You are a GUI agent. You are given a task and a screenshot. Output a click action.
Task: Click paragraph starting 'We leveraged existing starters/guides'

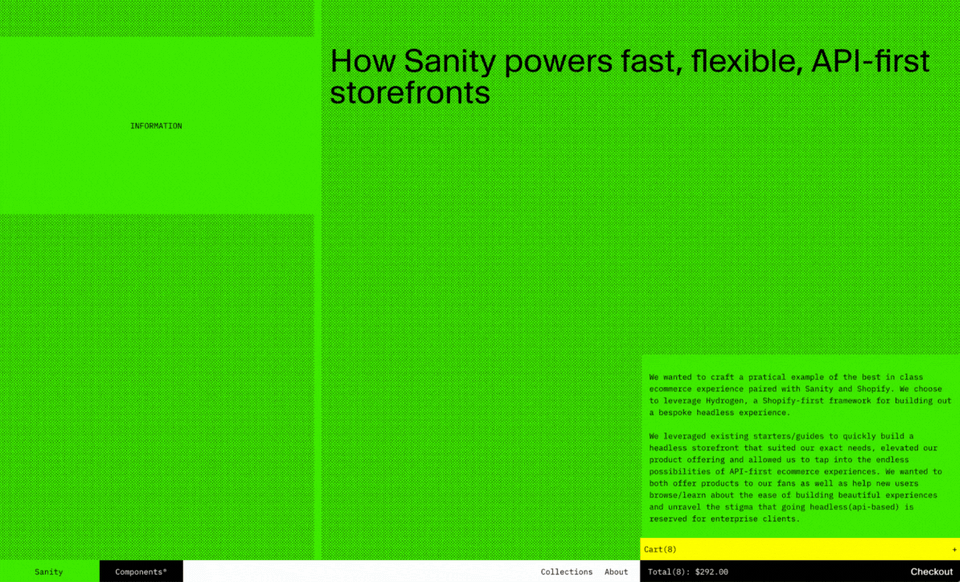[796, 477]
